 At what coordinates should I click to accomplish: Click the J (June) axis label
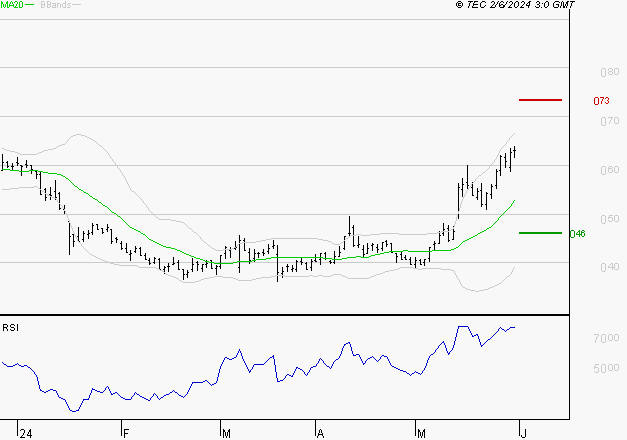coord(523,433)
